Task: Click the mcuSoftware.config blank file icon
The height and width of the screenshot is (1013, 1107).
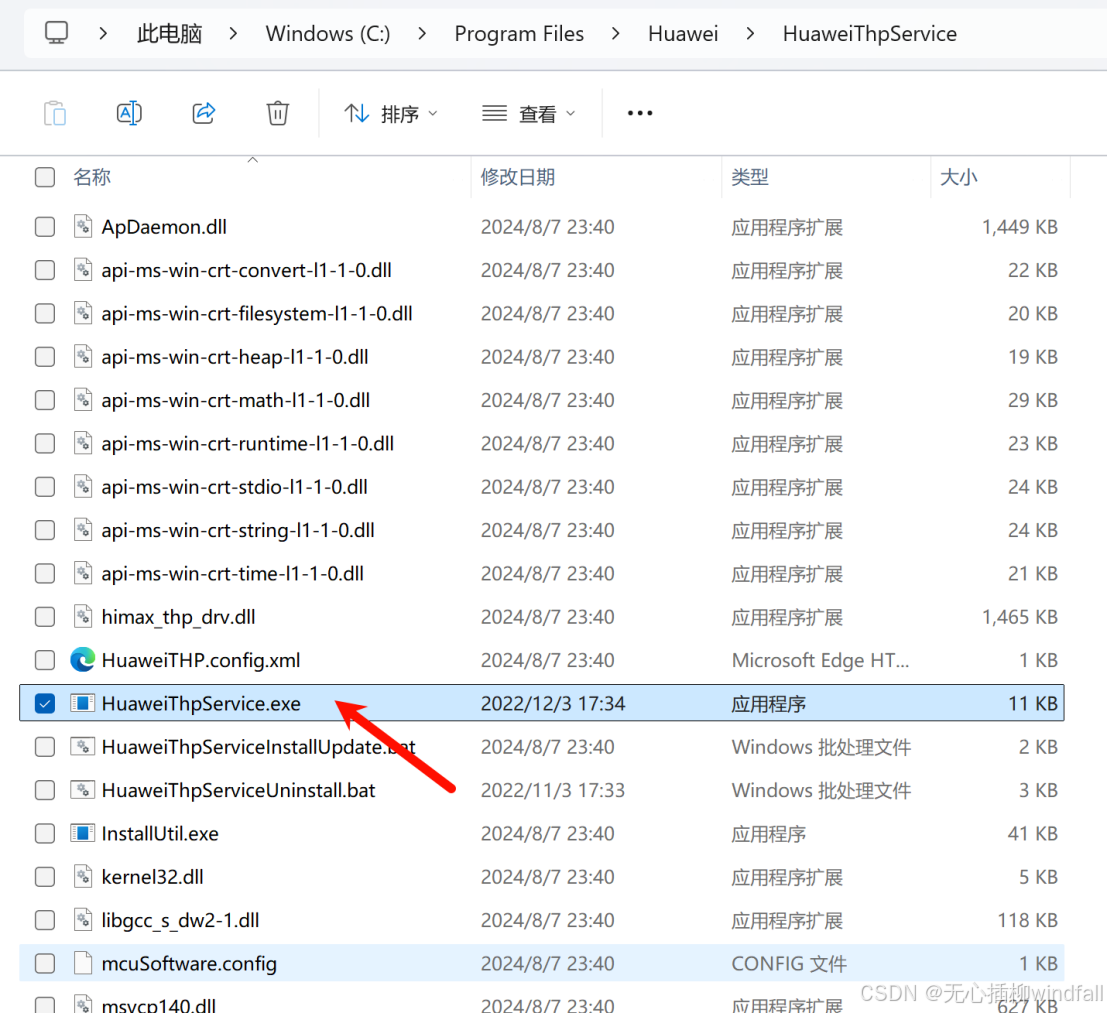Action: (83, 964)
